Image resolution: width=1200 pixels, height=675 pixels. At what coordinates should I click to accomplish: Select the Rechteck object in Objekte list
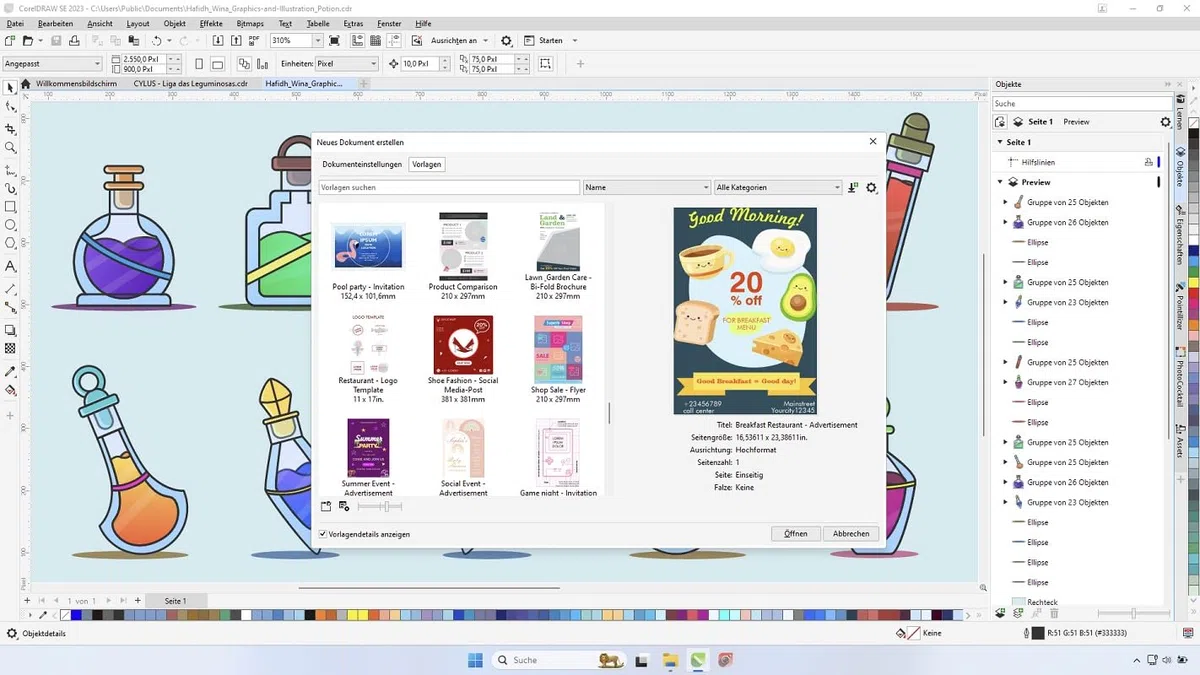click(x=1043, y=602)
